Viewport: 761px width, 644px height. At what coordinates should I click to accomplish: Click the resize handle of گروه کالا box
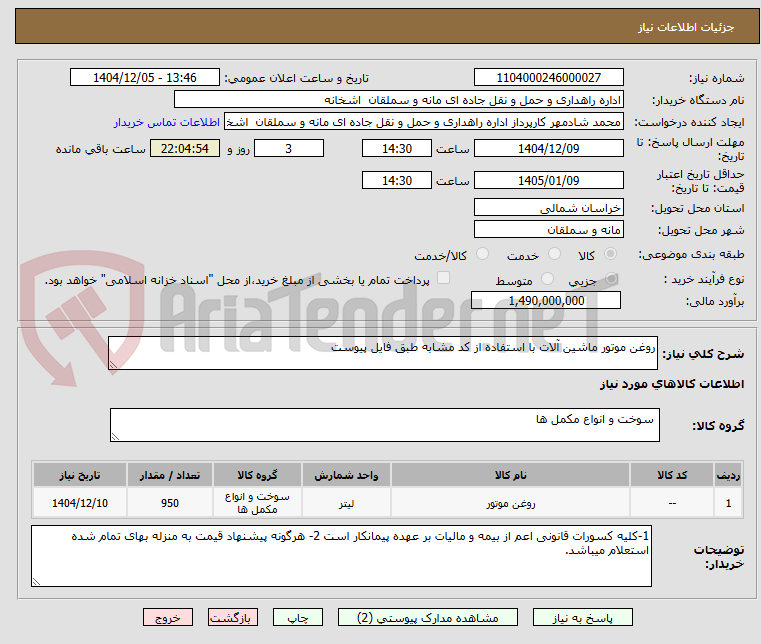[115, 437]
